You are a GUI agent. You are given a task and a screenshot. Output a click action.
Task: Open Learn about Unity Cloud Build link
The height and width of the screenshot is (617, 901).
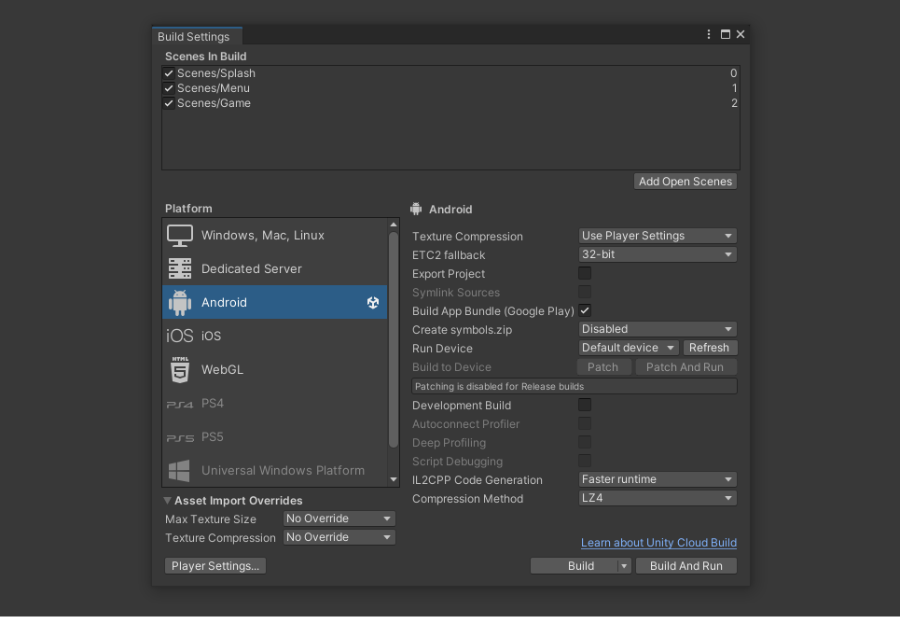tap(659, 543)
